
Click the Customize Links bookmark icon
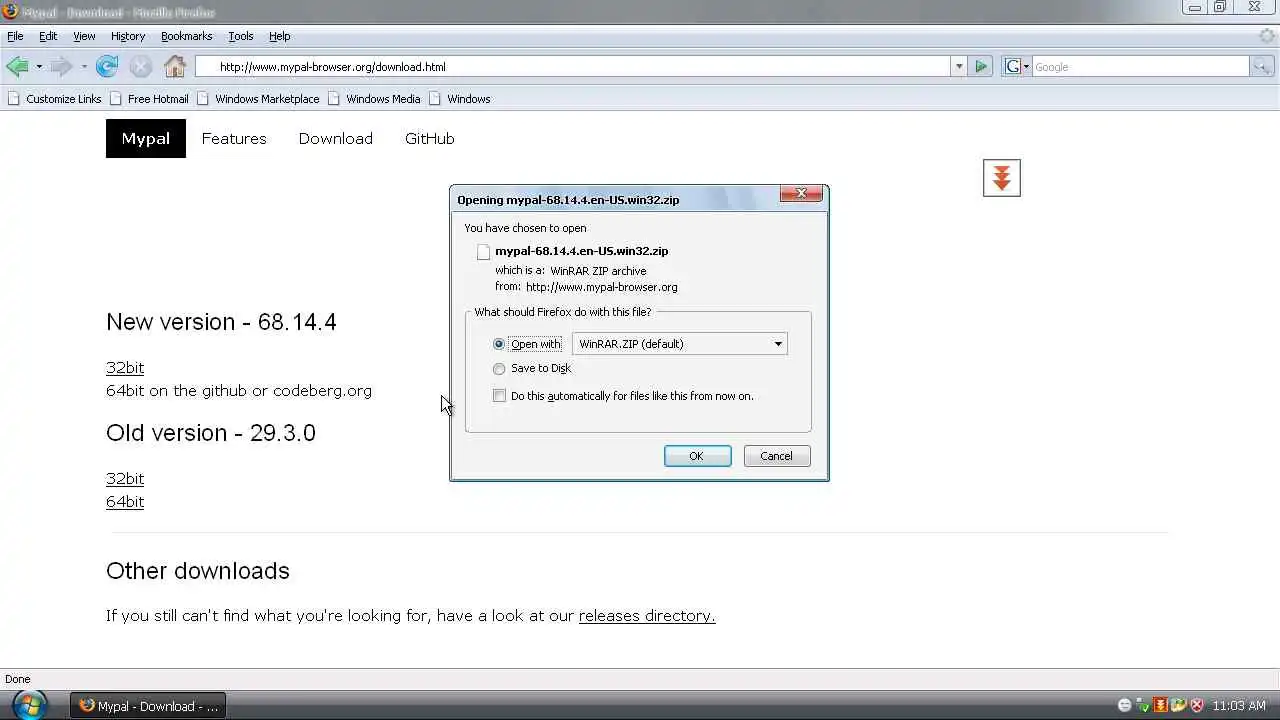tap(14, 99)
